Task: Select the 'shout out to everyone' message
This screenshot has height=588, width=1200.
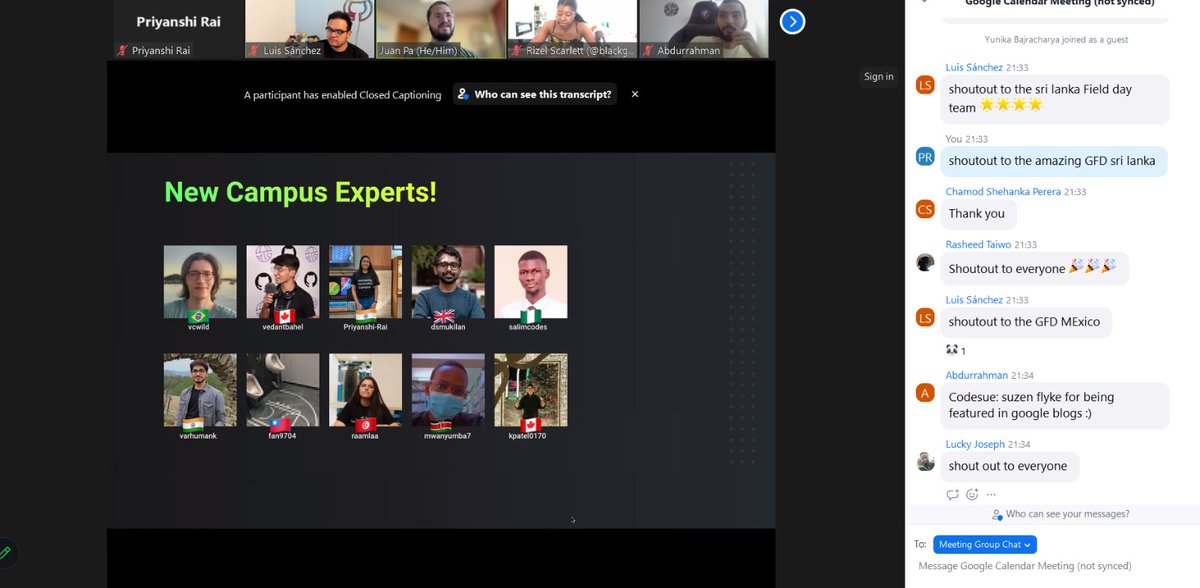Action: 1009,466
